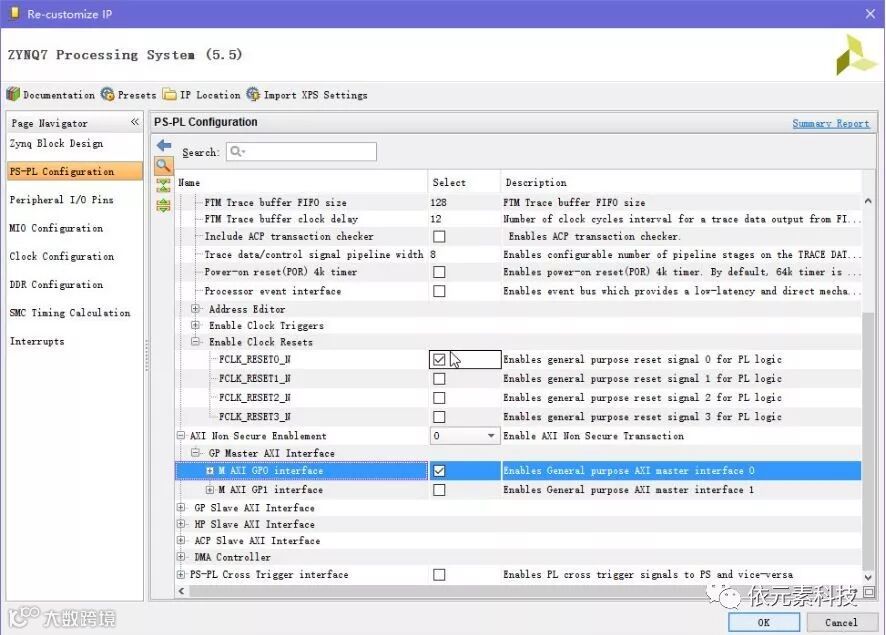
Task: Check the M AXI GP1 interface checkbox
Action: pos(439,490)
